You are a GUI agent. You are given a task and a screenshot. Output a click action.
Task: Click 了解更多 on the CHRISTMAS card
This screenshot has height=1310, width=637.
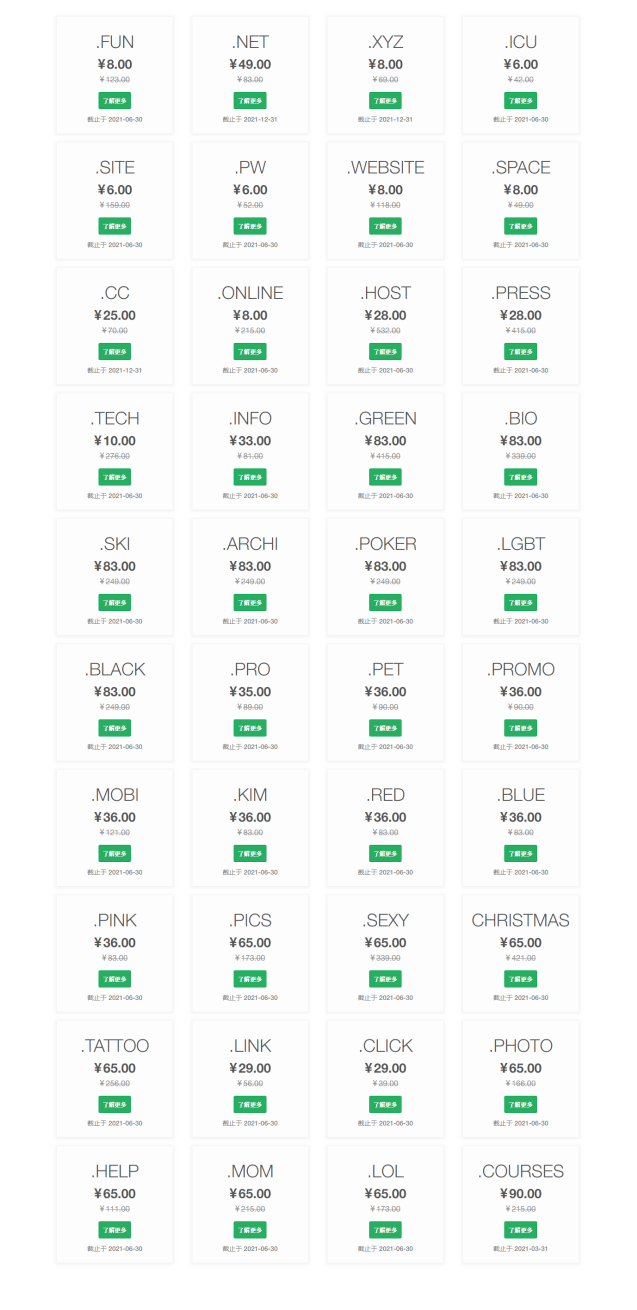[x=520, y=979]
